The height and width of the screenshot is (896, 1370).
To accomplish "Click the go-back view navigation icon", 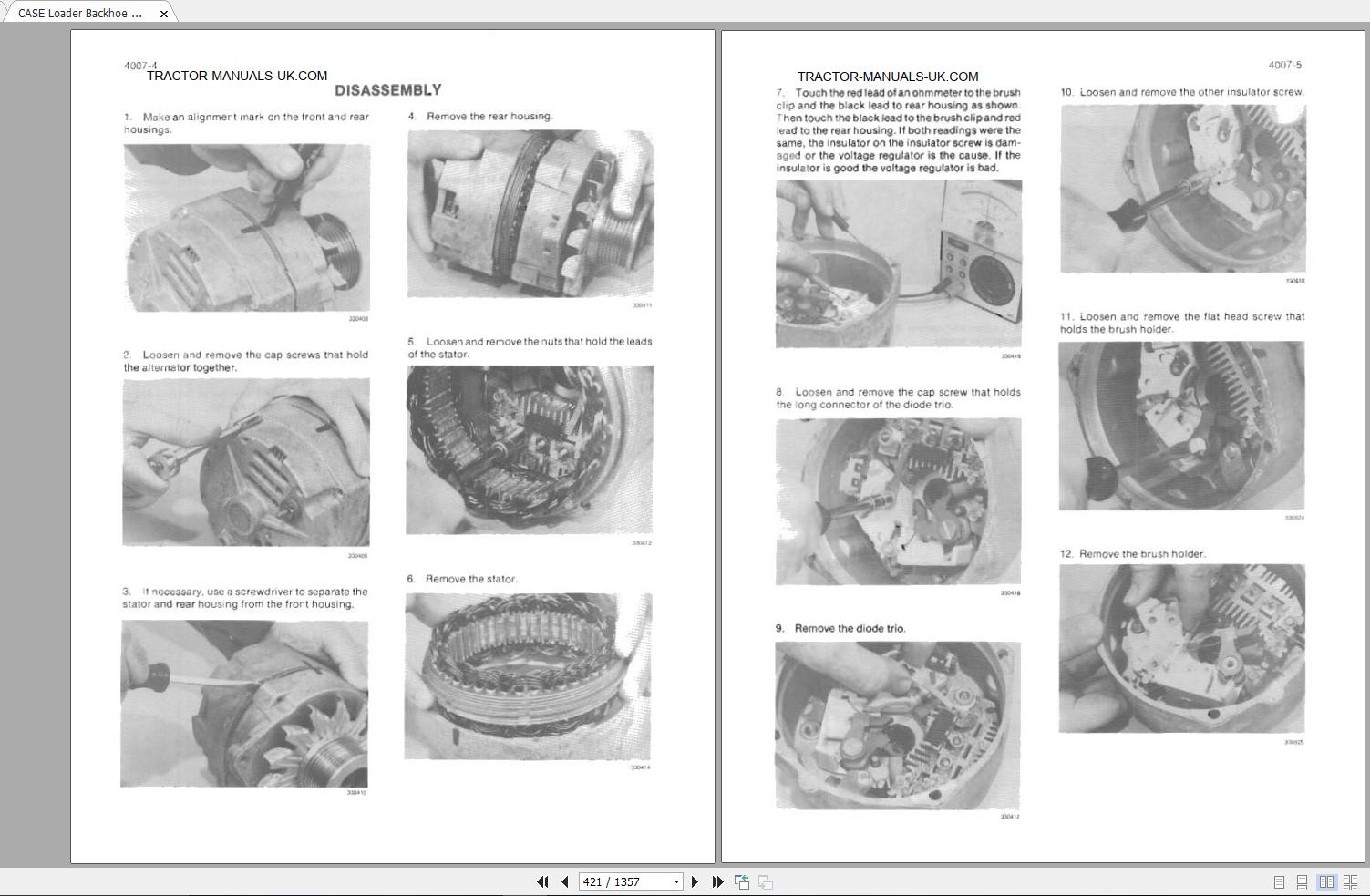I will 742,881.
